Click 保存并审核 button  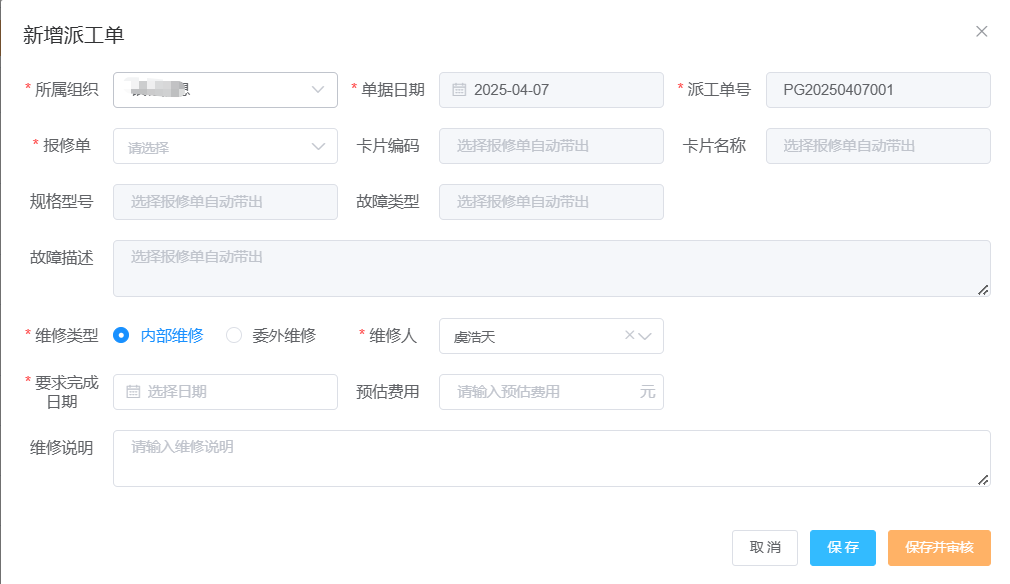(939, 548)
